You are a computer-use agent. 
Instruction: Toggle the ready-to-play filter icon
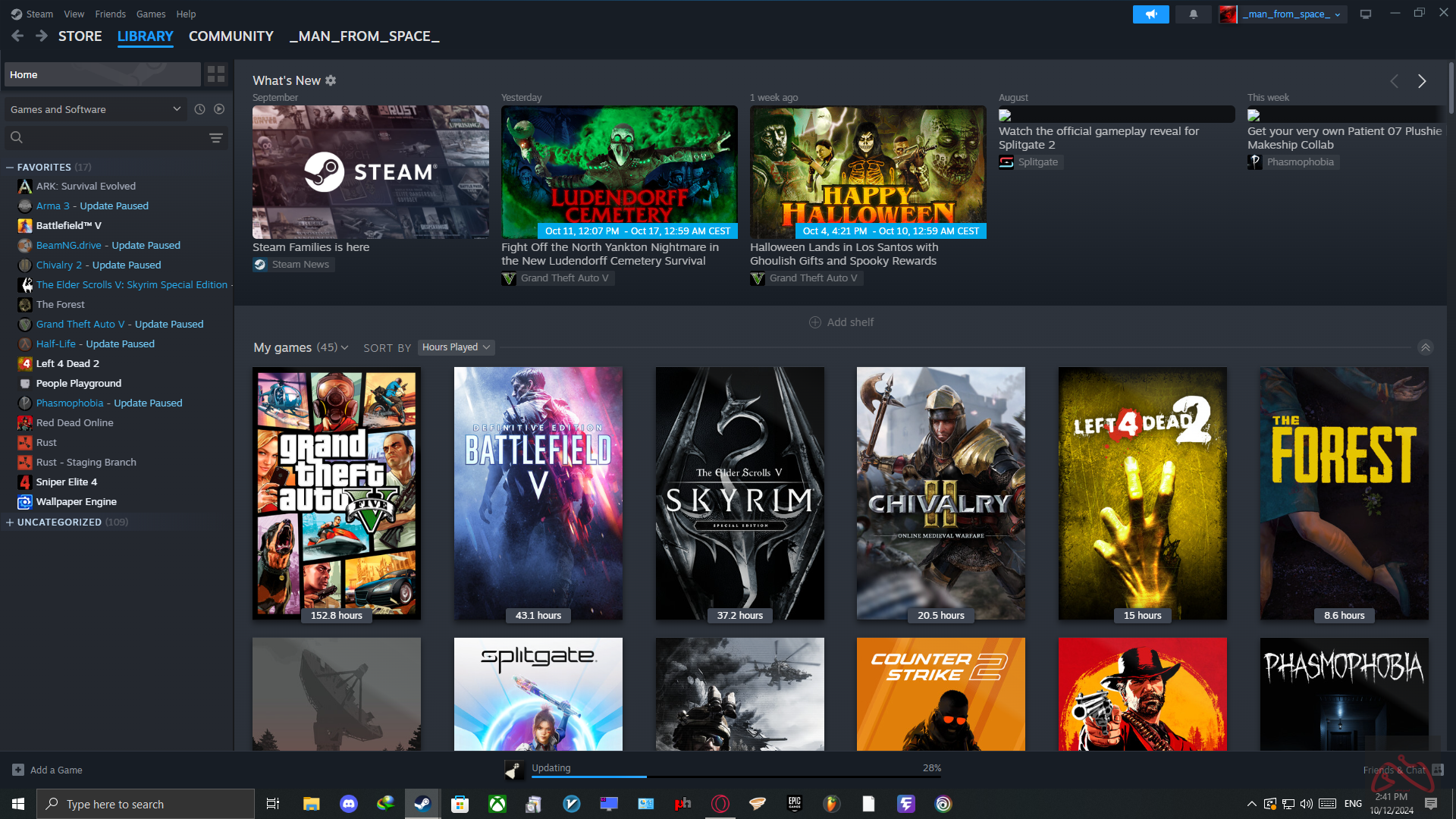coord(219,109)
